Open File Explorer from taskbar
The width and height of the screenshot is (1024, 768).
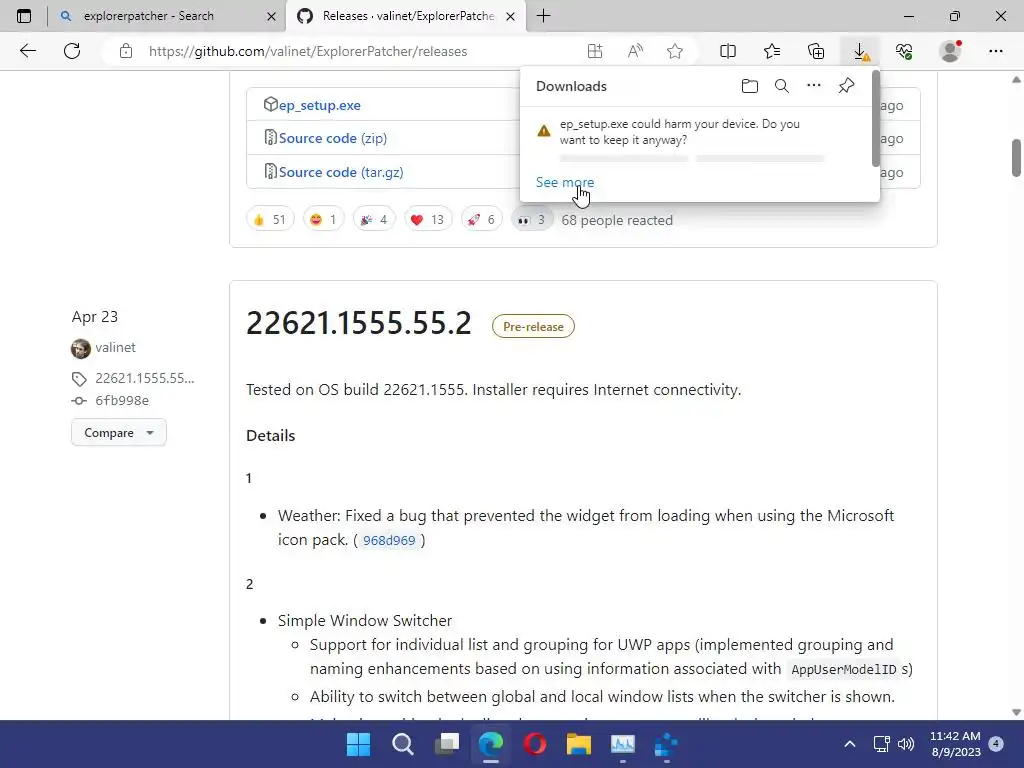point(579,744)
